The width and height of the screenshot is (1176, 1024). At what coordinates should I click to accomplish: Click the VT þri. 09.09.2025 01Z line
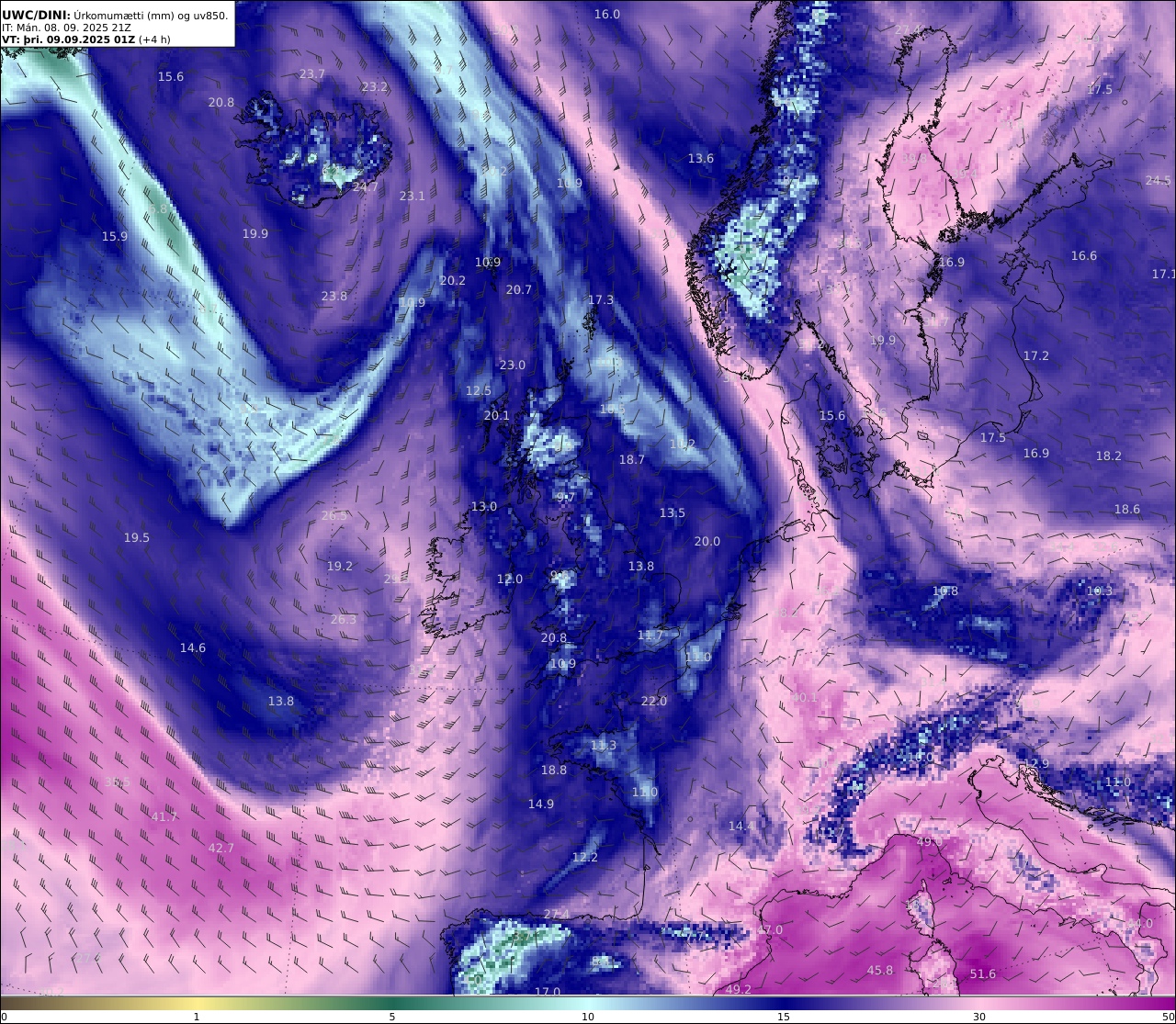pos(68,39)
